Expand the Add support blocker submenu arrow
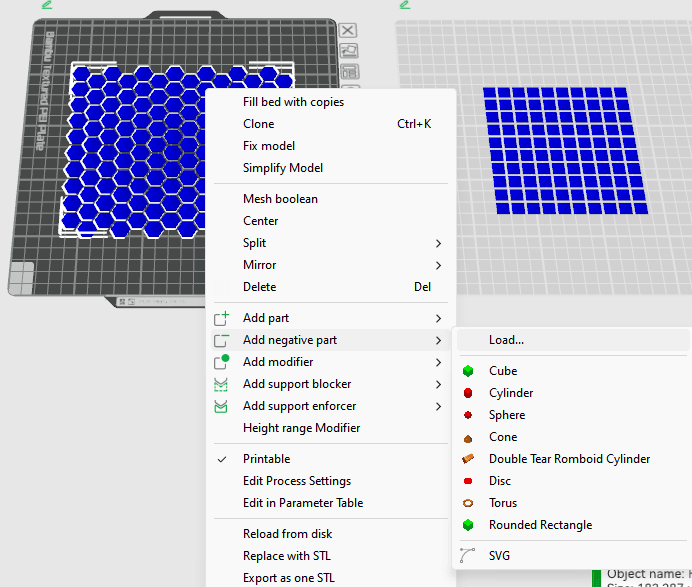The width and height of the screenshot is (692, 587). coord(438,384)
